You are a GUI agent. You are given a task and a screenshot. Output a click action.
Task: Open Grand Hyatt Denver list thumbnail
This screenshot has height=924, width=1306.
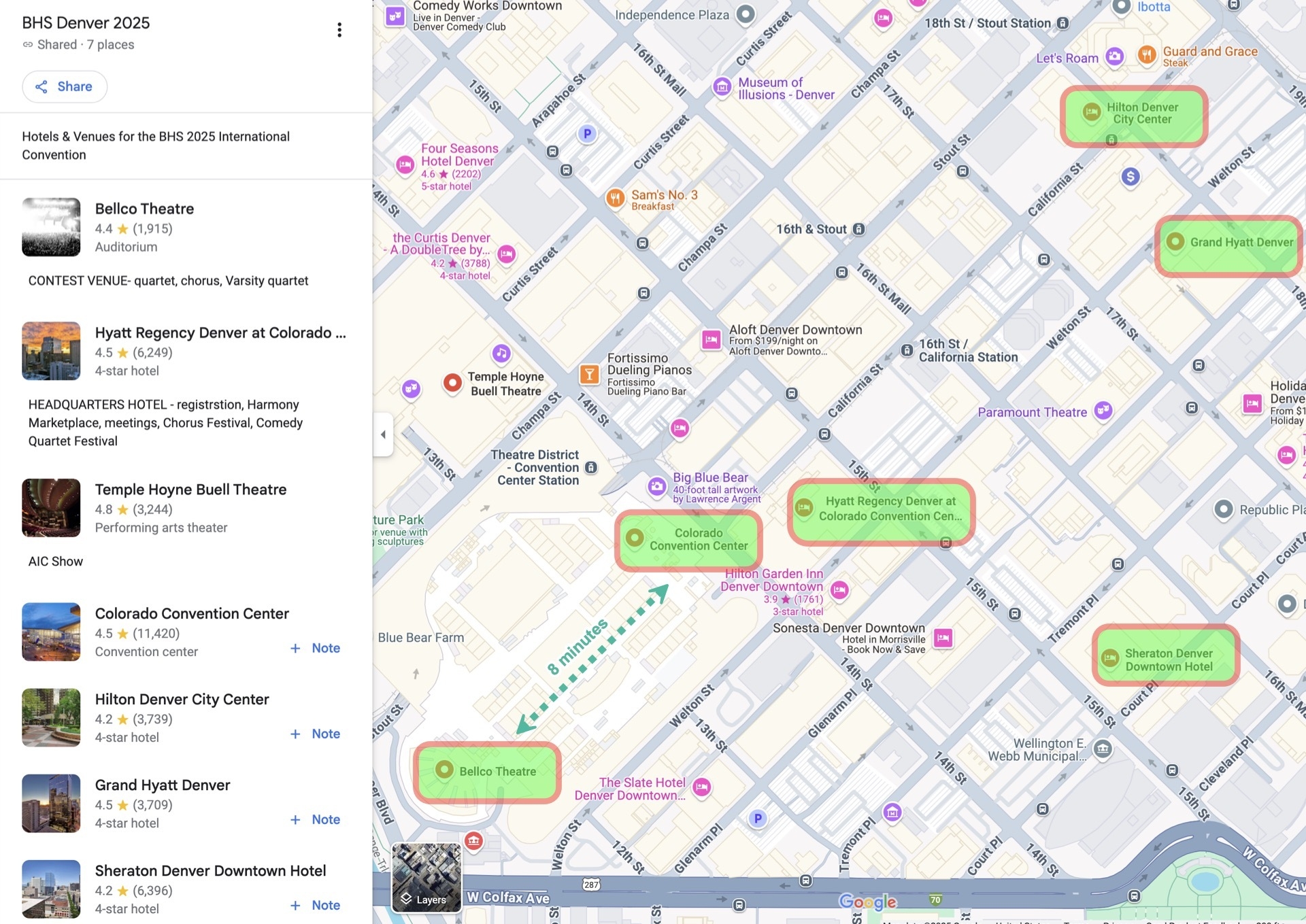[x=51, y=803]
